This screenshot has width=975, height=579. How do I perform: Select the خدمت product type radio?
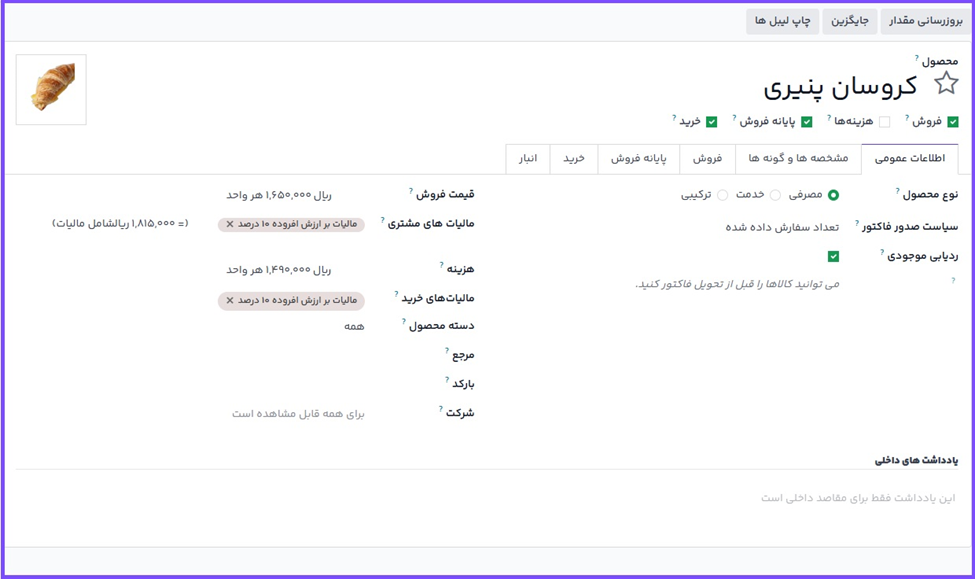pos(776,195)
